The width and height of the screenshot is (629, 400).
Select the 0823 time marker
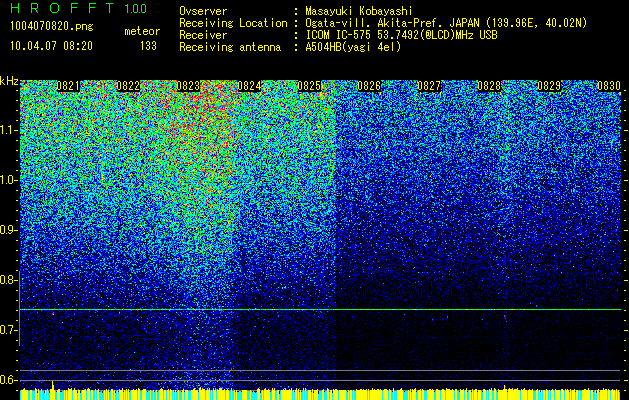click(x=188, y=86)
